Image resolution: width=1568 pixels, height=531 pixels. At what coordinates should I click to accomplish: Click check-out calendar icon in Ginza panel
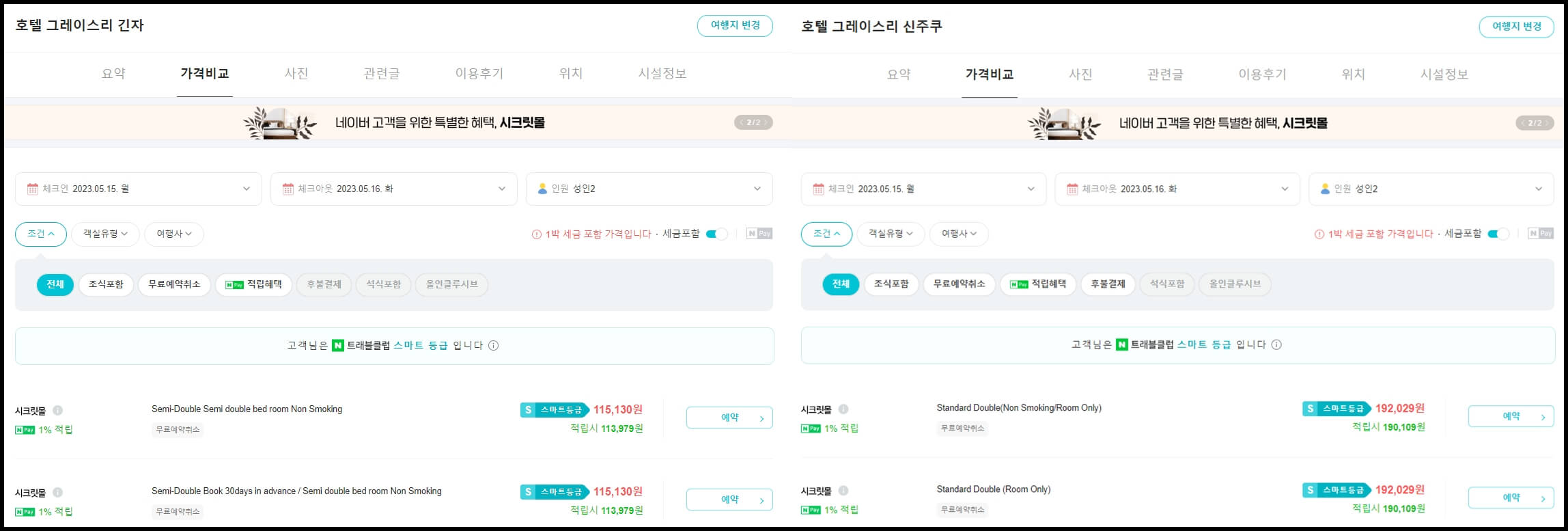pos(288,189)
